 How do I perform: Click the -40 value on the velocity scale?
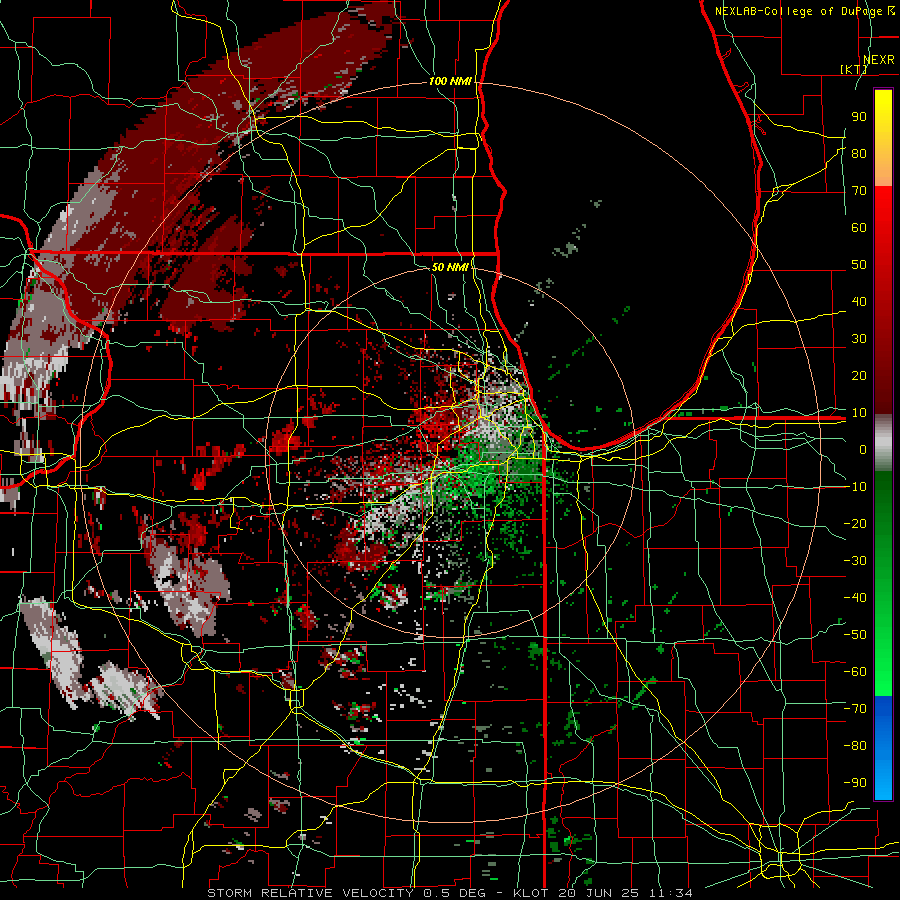[856, 598]
